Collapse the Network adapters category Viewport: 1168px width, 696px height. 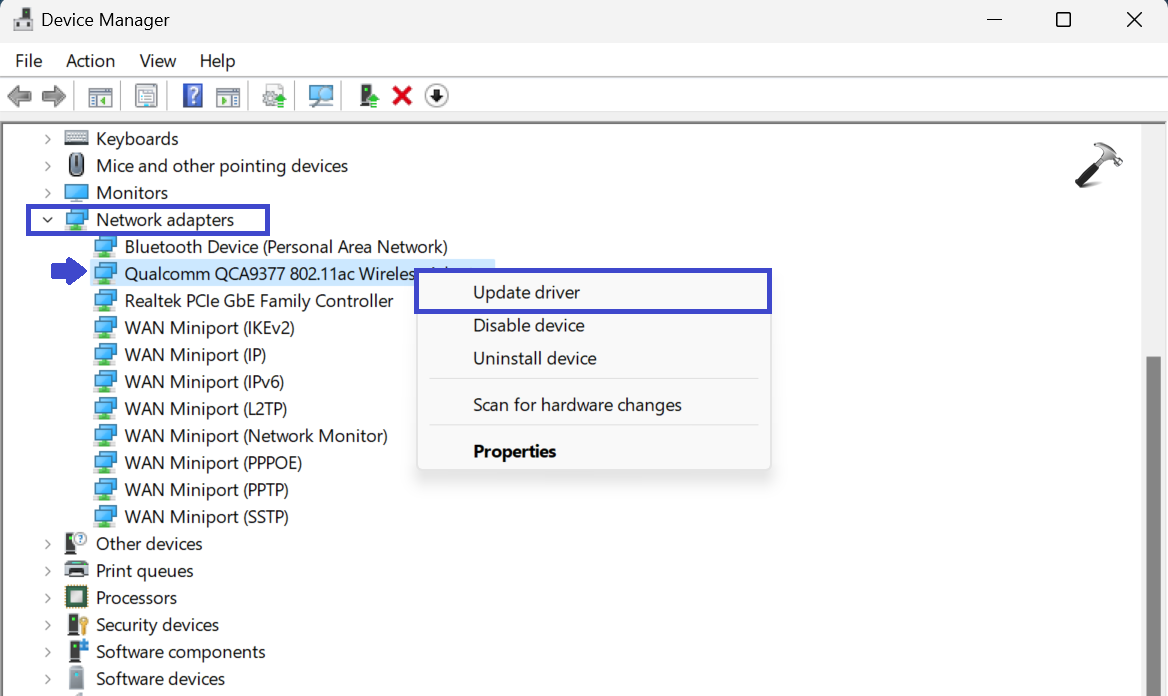tap(47, 220)
